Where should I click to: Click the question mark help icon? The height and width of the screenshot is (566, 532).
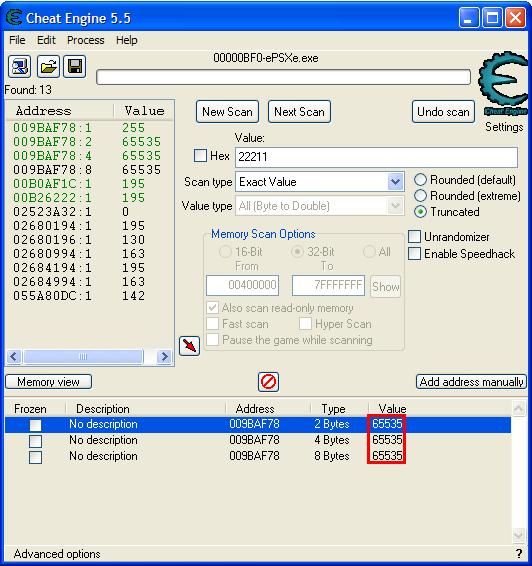[519, 553]
